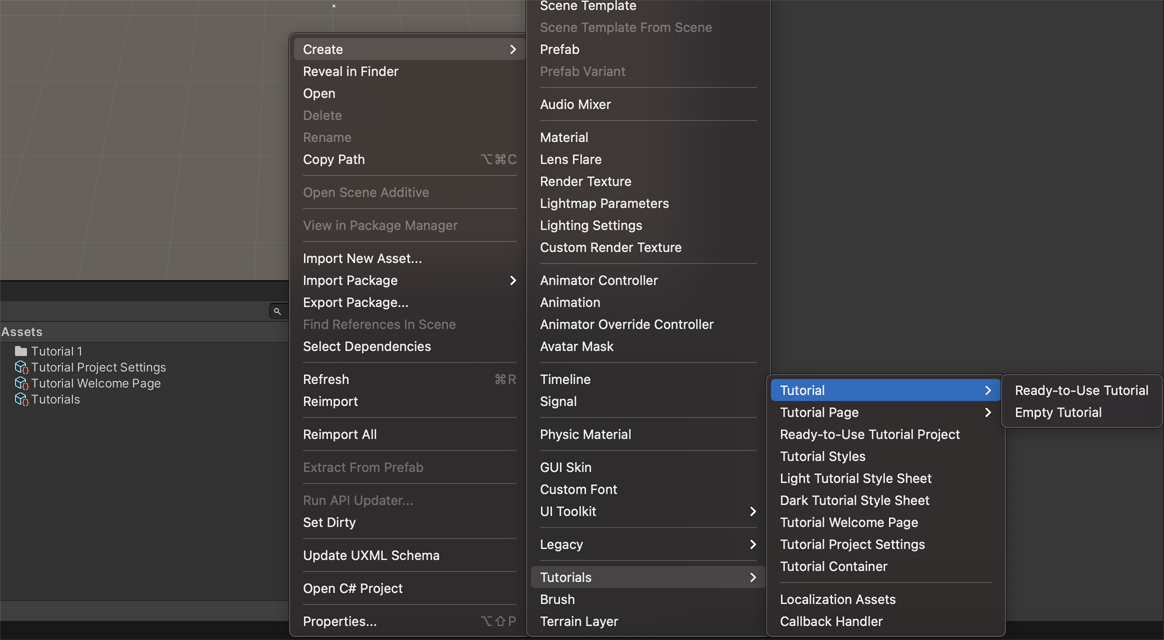Select Tutorial Container menu entry

pos(833,566)
